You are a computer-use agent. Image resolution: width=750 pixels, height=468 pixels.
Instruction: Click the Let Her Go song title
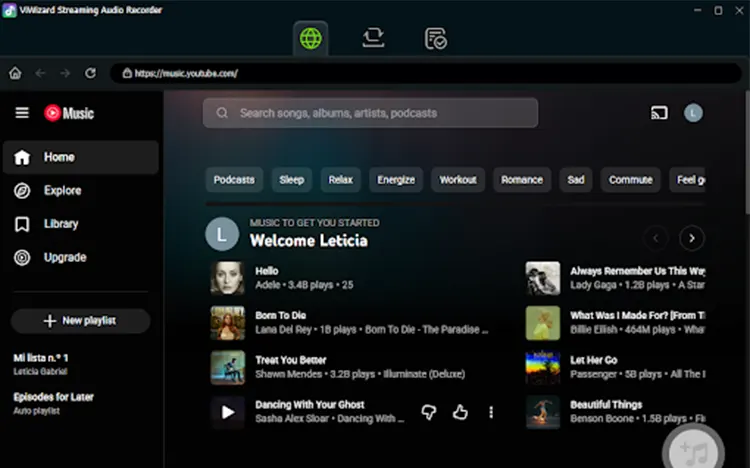594,360
